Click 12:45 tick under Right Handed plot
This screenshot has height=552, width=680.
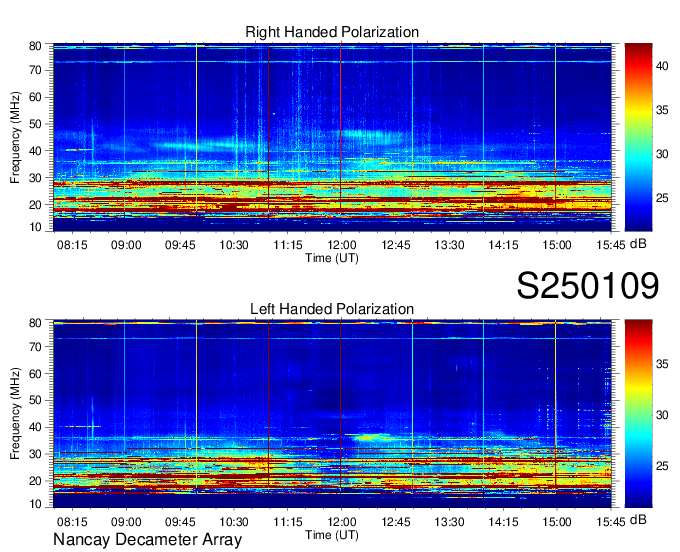(396, 245)
